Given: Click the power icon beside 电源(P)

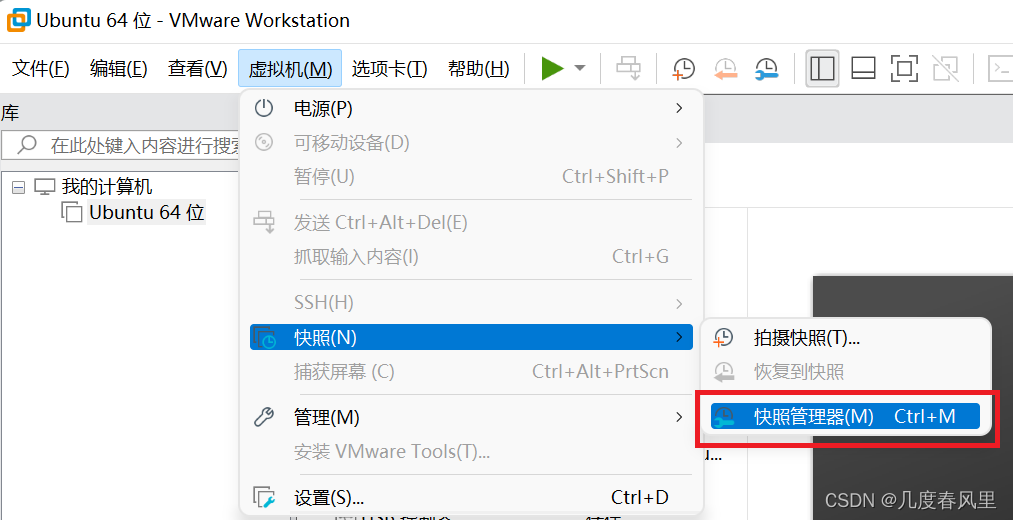Looking at the screenshot, I should point(264,108).
